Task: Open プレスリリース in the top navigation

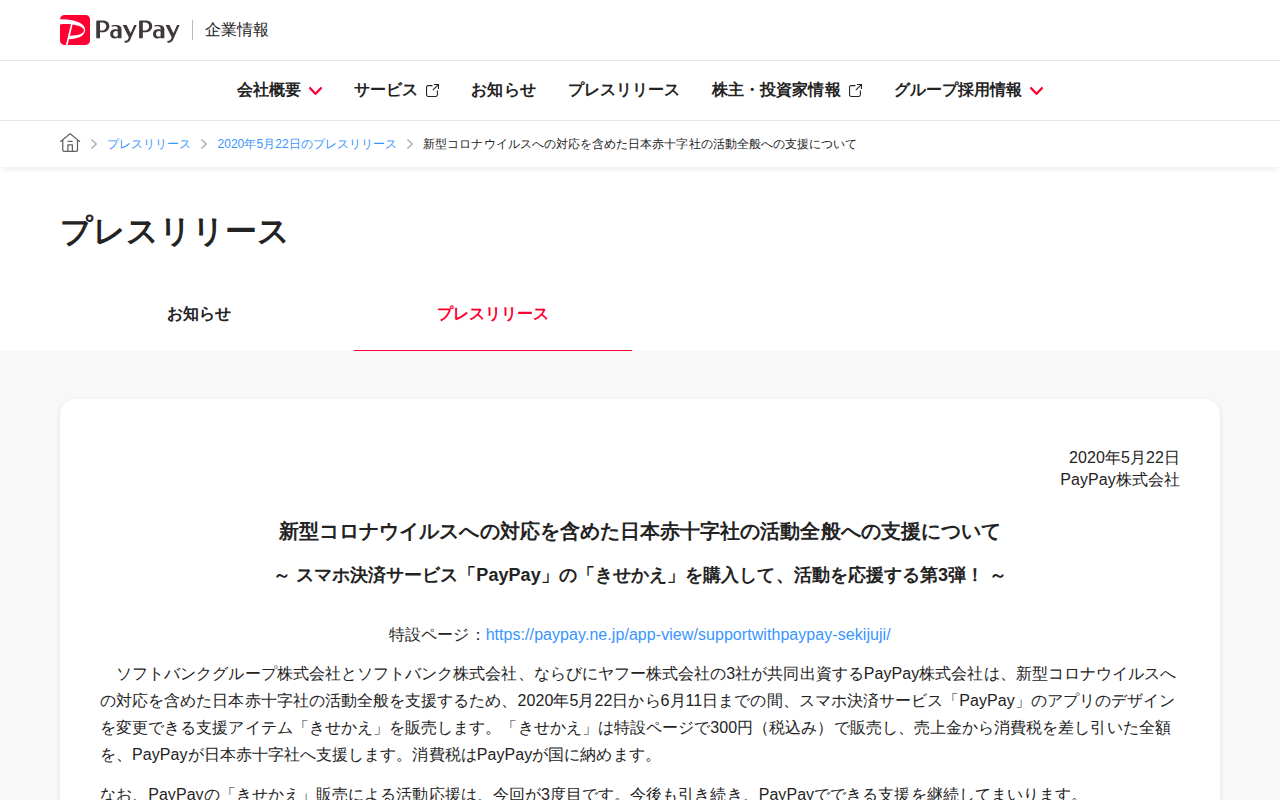Action: pos(623,90)
